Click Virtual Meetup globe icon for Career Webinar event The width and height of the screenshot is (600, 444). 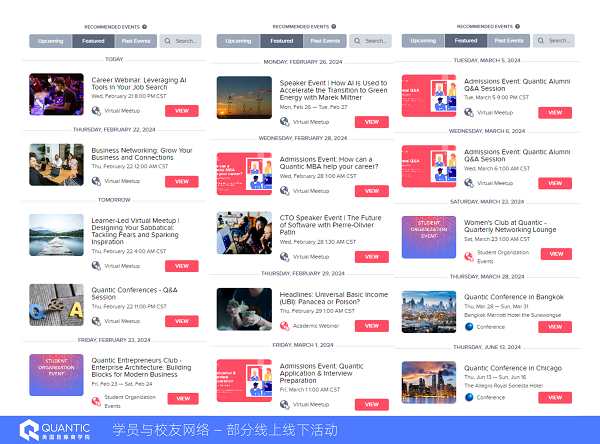(x=96, y=111)
